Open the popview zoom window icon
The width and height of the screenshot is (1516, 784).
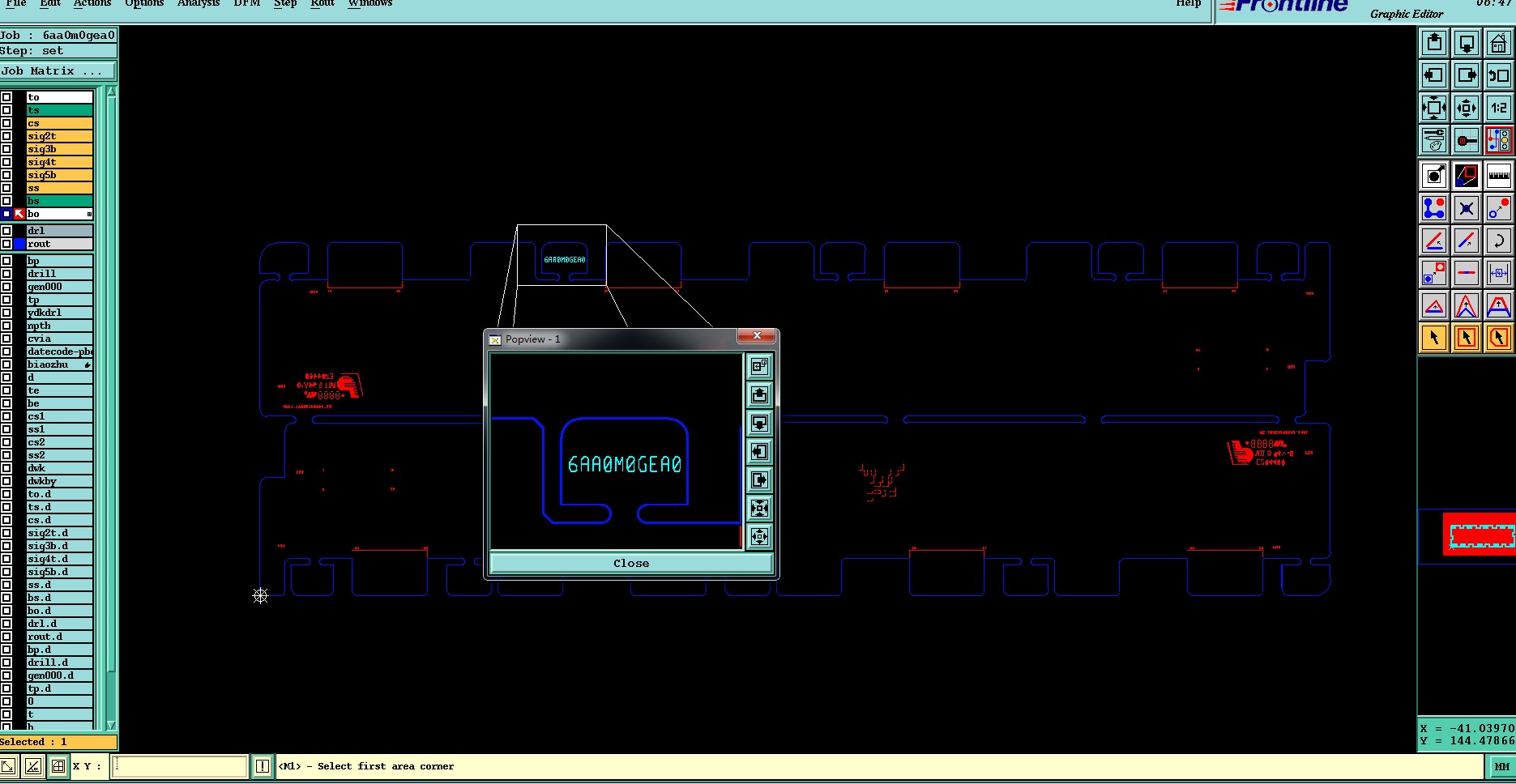click(1467, 176)
